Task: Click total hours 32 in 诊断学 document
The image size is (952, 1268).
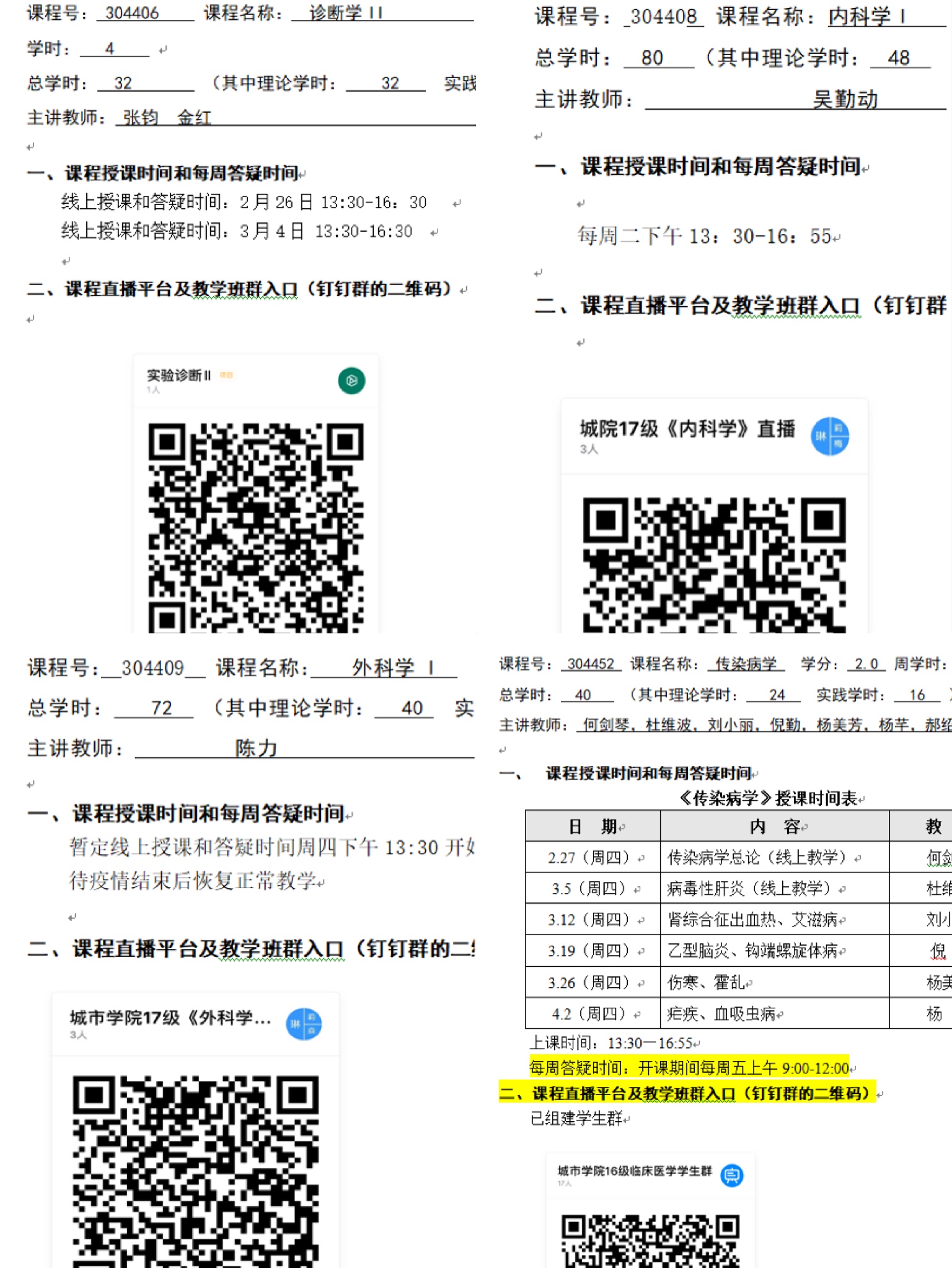Action: tap(123, 83)
